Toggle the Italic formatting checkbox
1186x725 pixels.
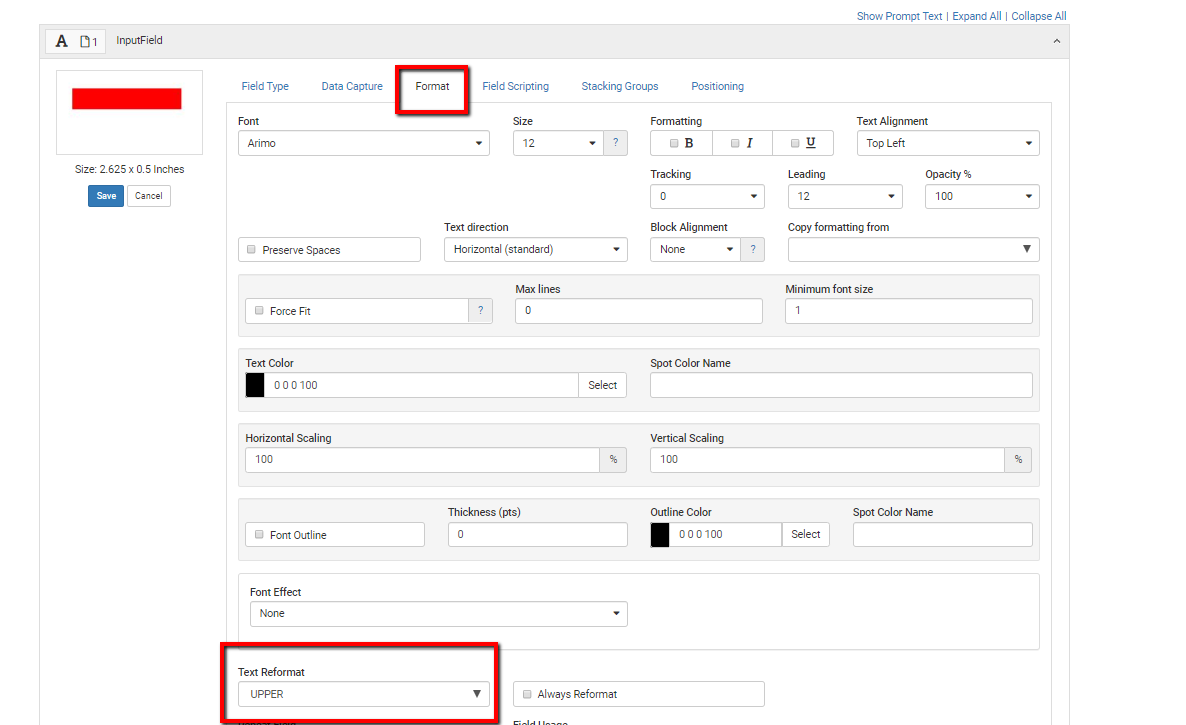(x=734, y=143)
